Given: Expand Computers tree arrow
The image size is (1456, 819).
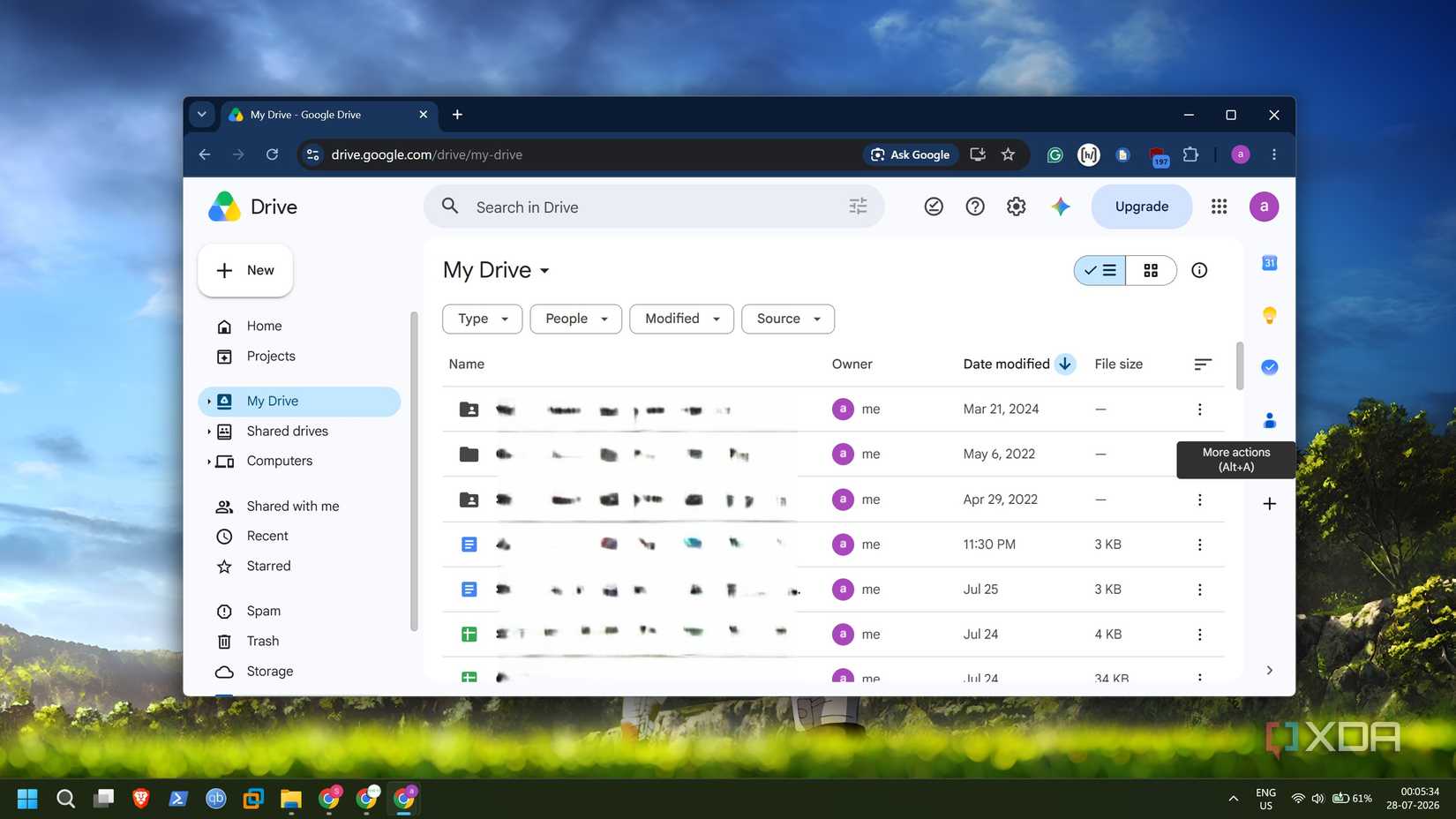Looking at the screenshot, I should (x=209, y=462).
